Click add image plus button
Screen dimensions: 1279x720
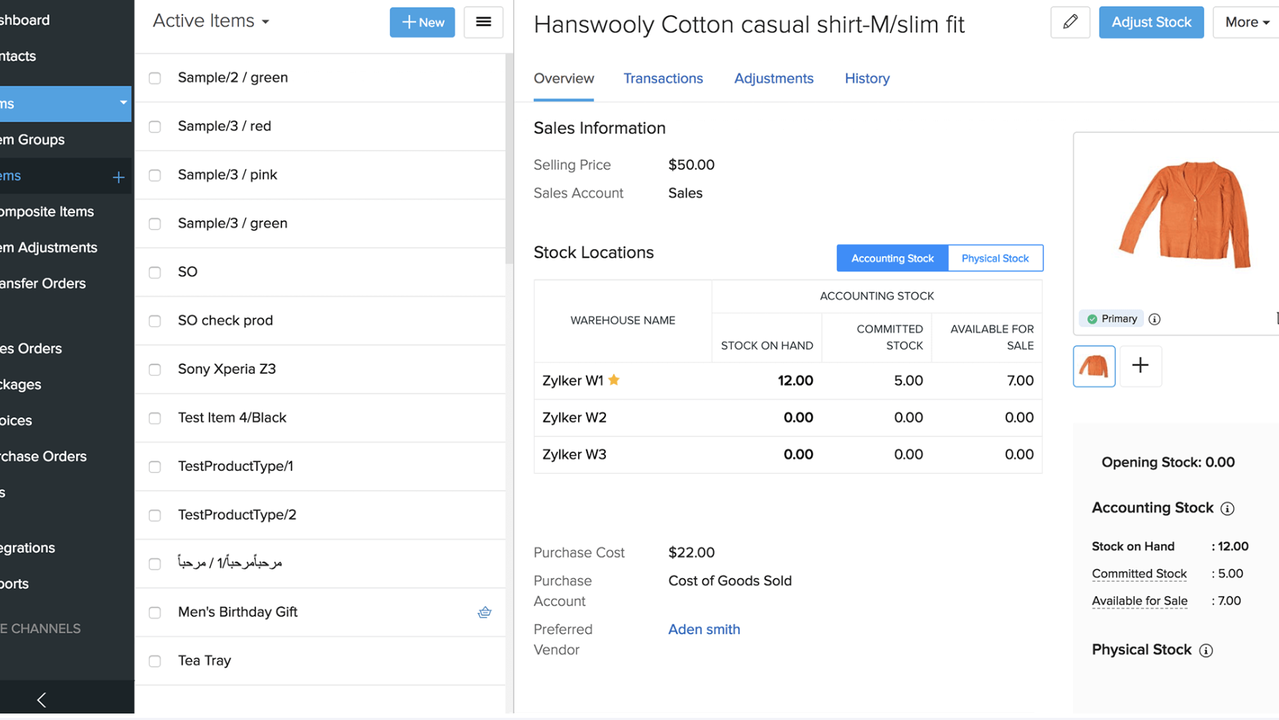[x=1140, y=366]
